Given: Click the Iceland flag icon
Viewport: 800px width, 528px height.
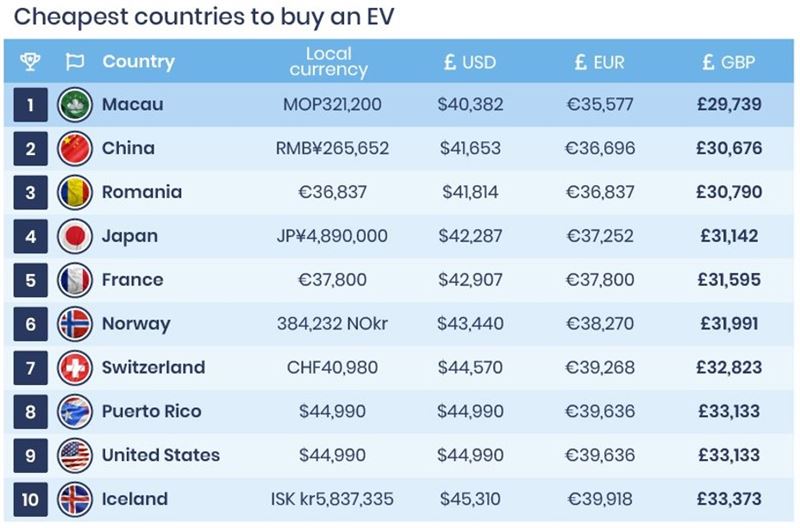Looking at the screenshot, I should (75, 499).
